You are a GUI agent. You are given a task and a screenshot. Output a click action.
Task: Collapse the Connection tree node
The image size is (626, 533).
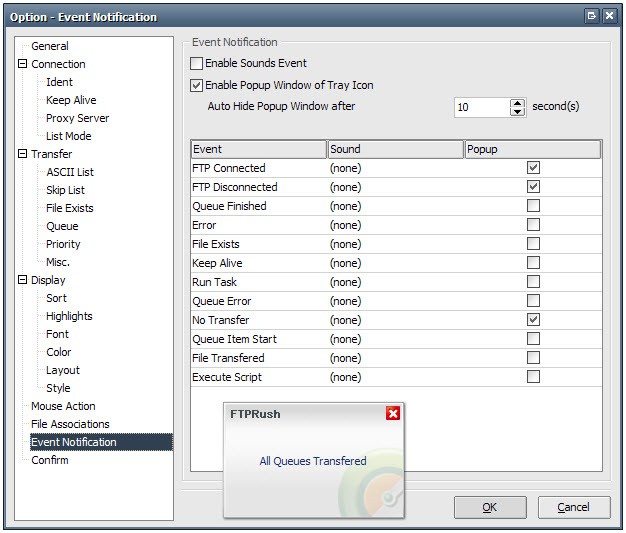(23, 63)
